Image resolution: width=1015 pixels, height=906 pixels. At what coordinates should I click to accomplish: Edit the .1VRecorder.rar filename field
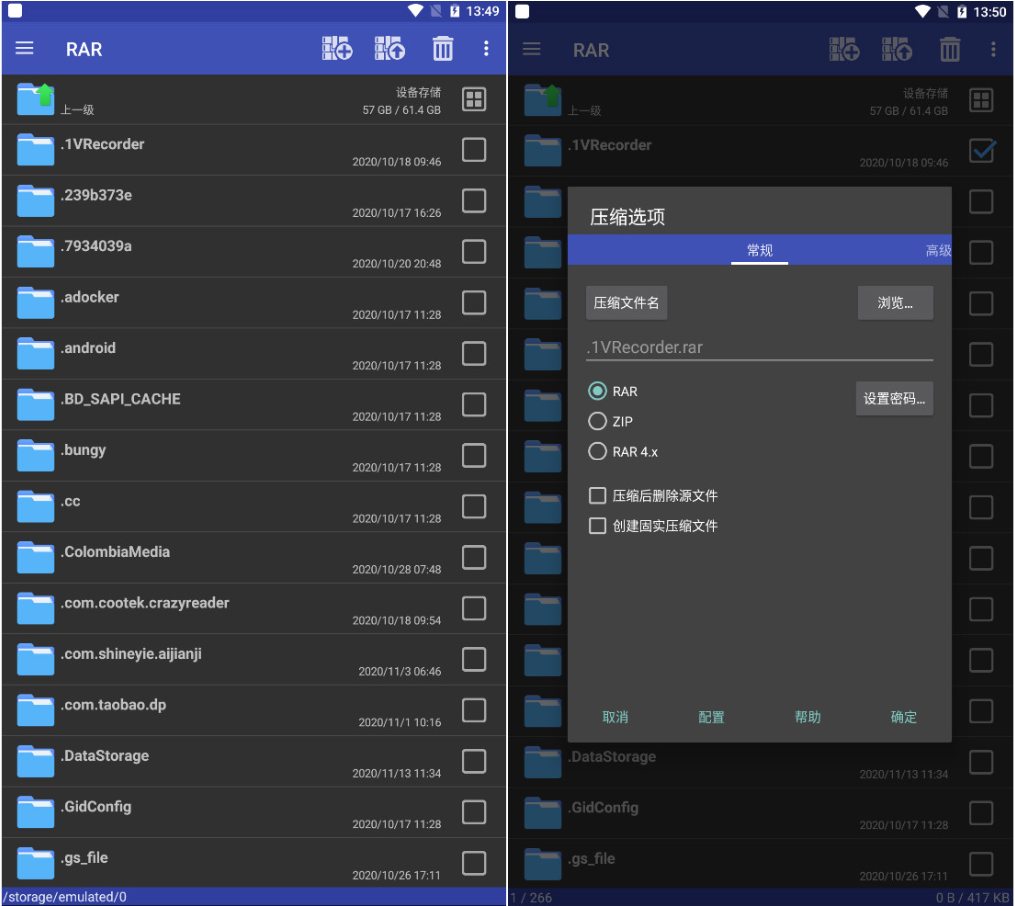759,348
